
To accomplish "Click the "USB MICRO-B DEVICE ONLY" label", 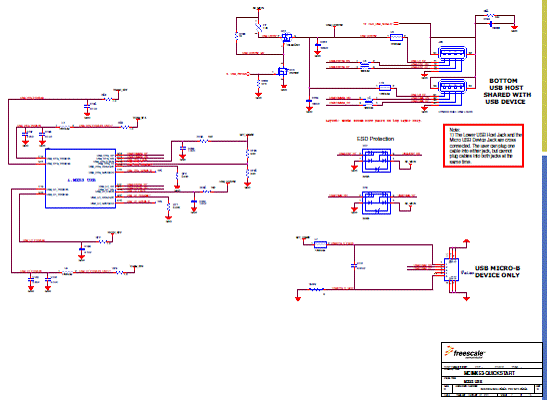I will coord(497,272).
